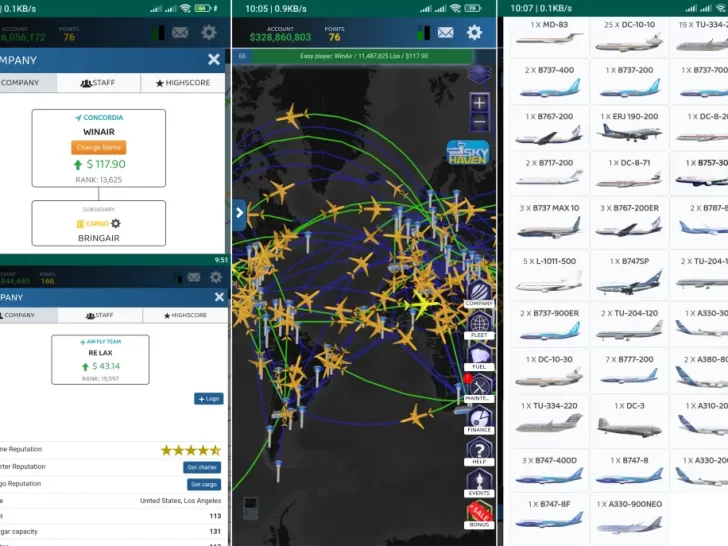Click the Sky Haven logo on map

click(467, 152)
